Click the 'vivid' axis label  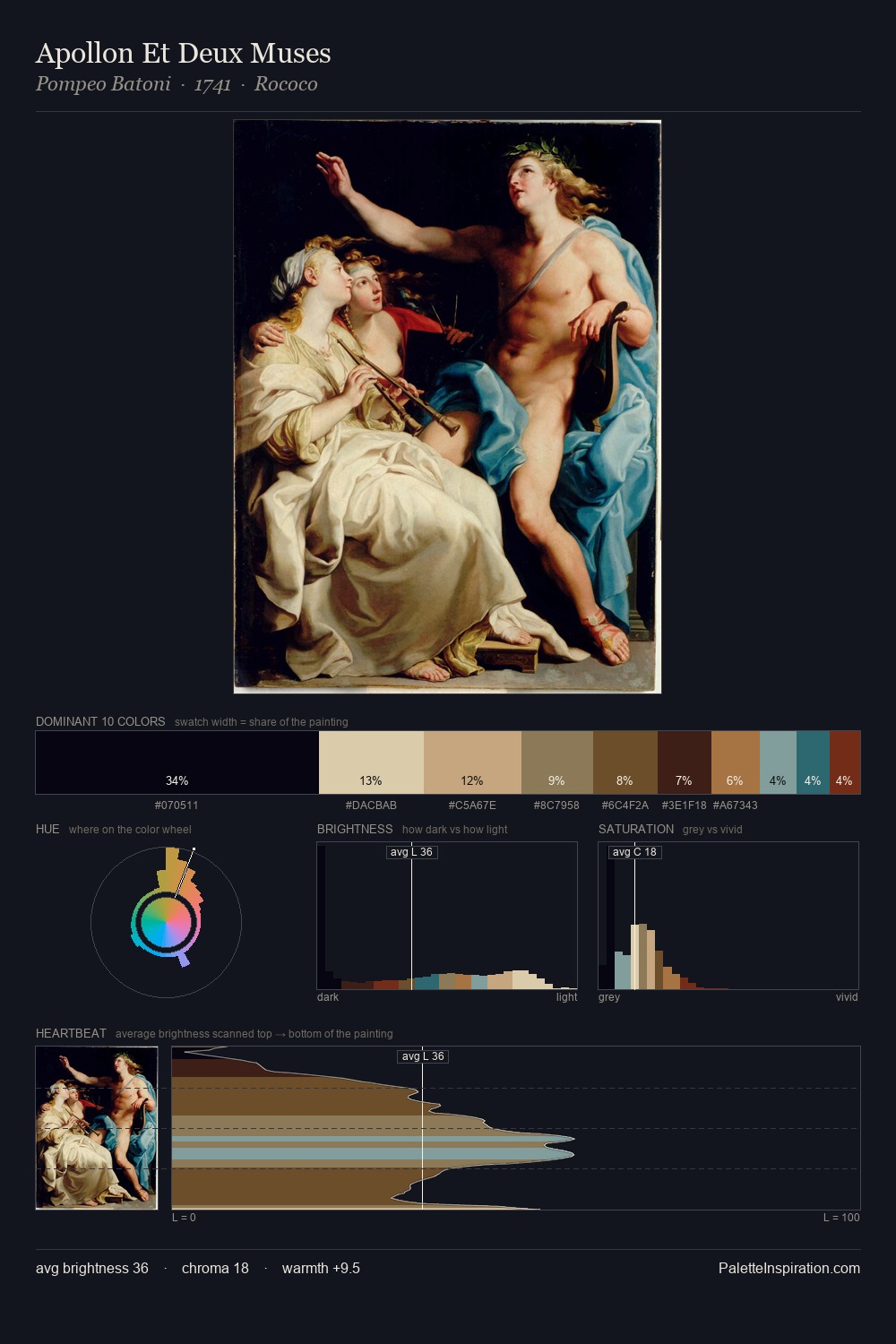click(847, 997)
